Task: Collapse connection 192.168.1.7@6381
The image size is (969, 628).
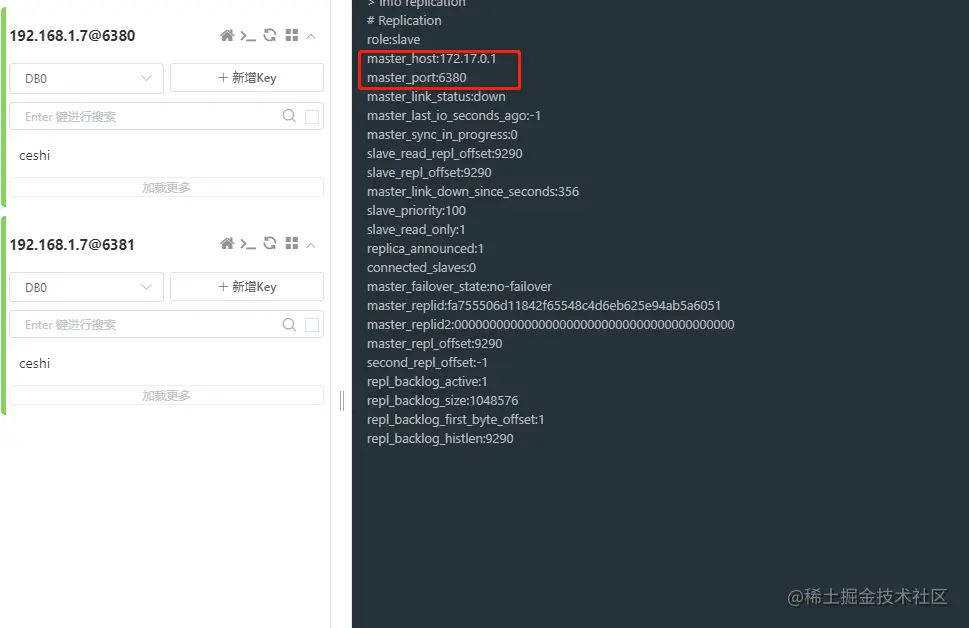Action: (x=311, y=245)
